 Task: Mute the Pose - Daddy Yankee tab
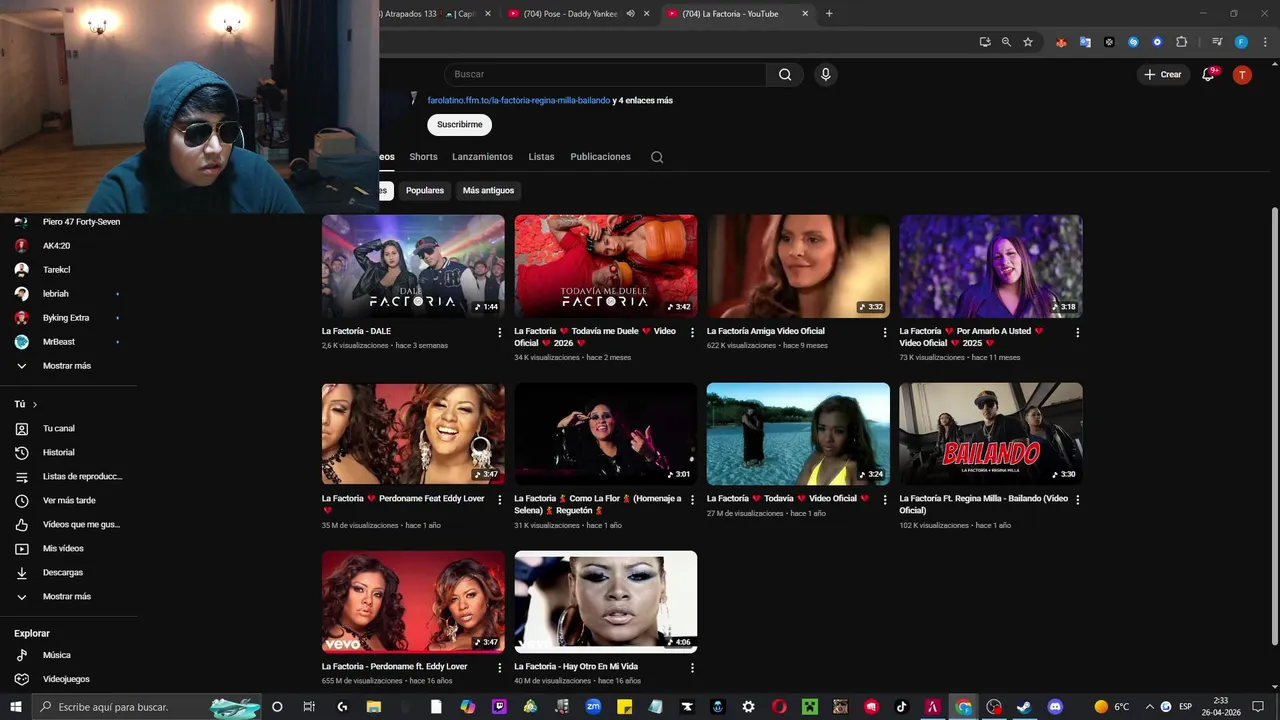[630, 14]
